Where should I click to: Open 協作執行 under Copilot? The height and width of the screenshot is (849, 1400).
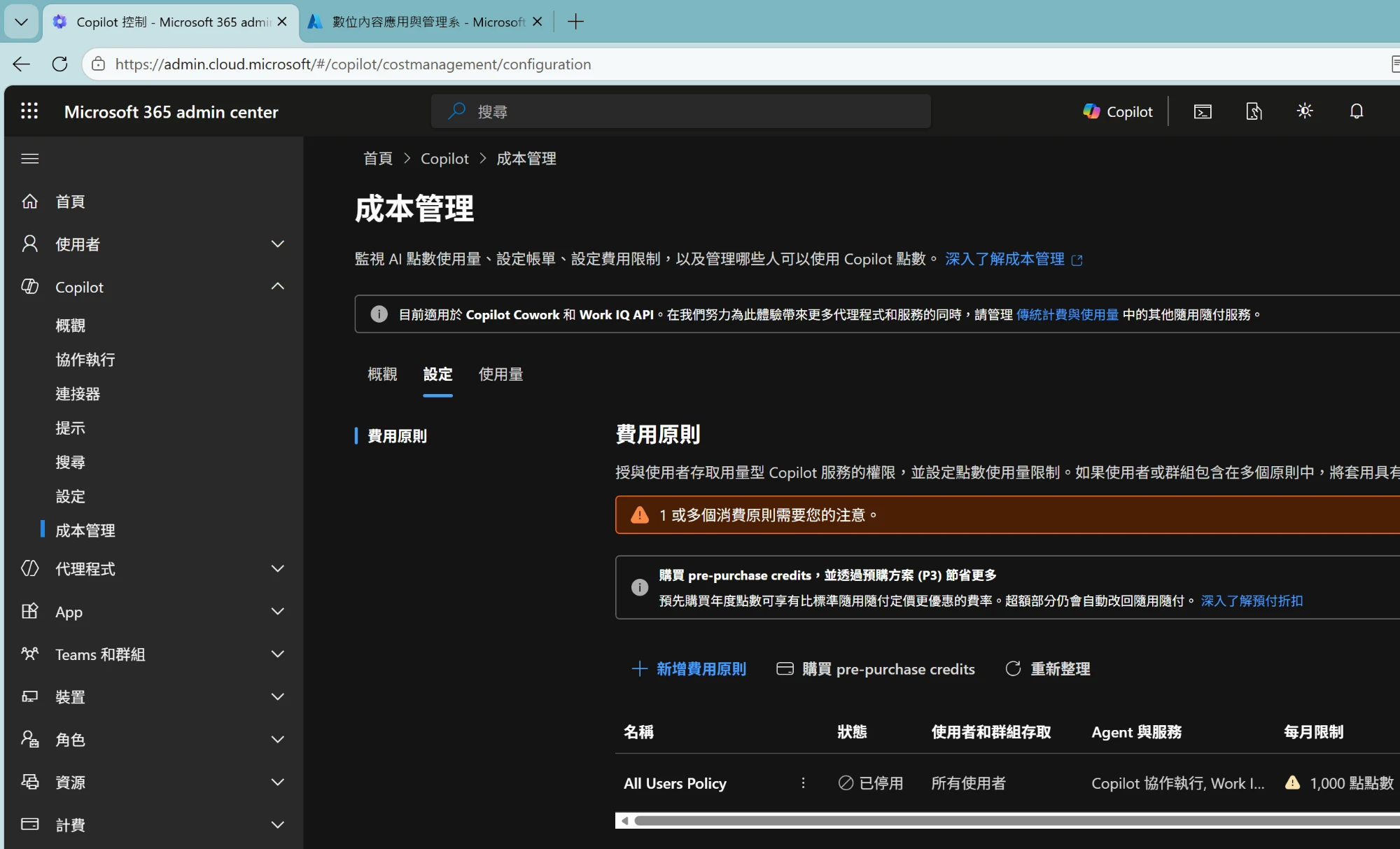85,360
